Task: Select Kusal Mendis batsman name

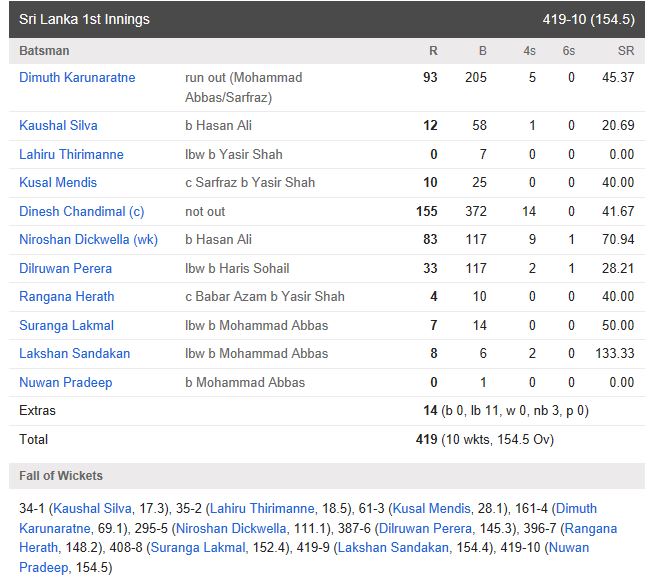Action: coord(58,182)
